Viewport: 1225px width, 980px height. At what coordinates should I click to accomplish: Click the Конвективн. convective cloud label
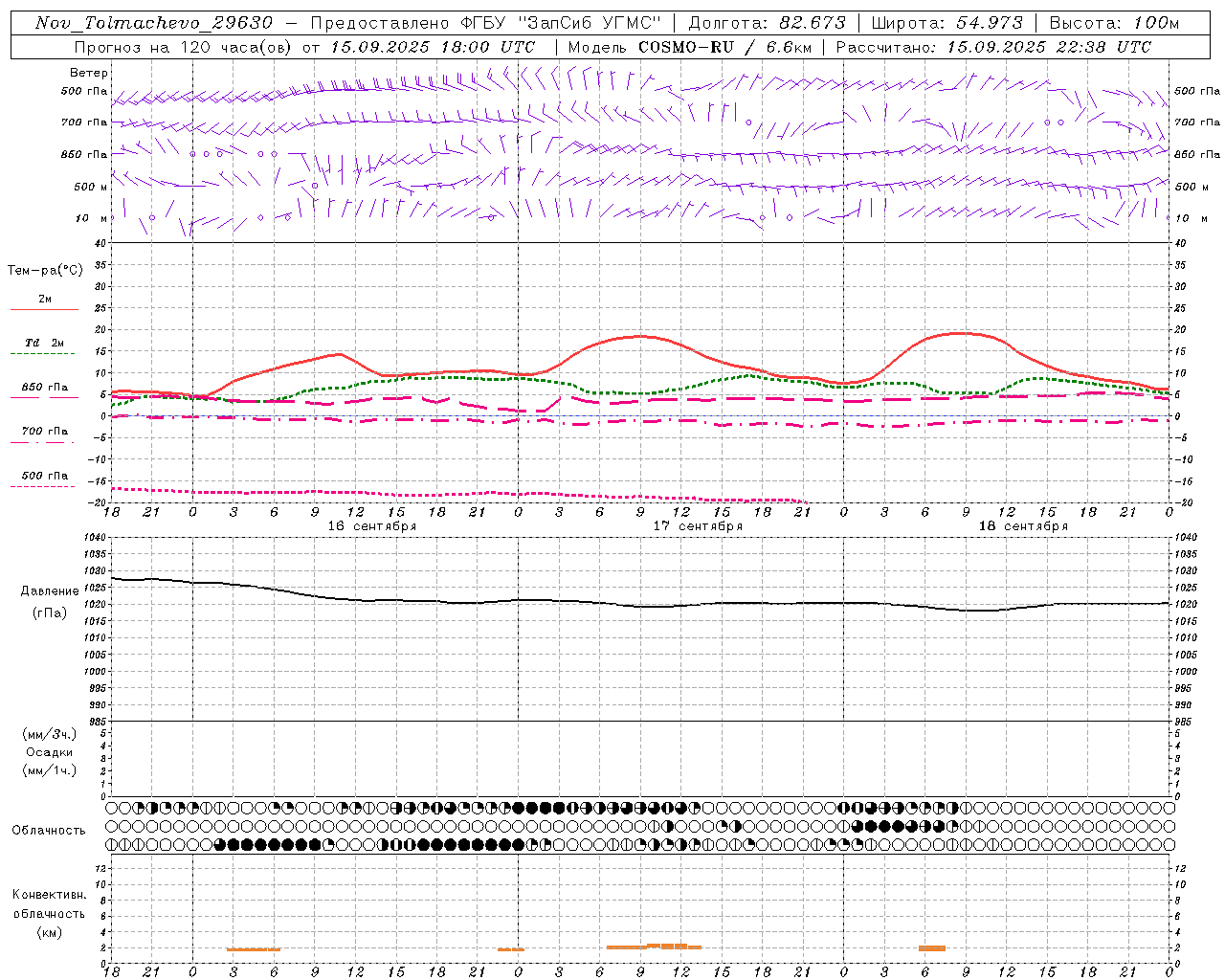(49, 895)
